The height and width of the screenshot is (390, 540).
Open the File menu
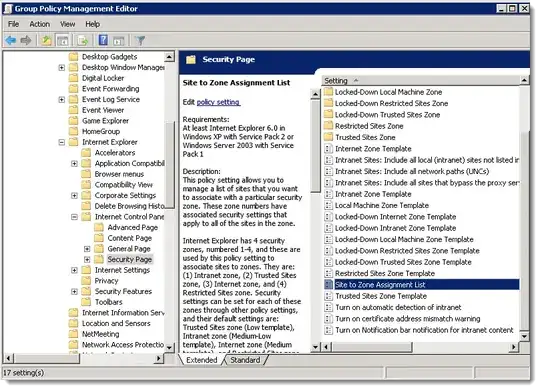(x=13, y=24)
